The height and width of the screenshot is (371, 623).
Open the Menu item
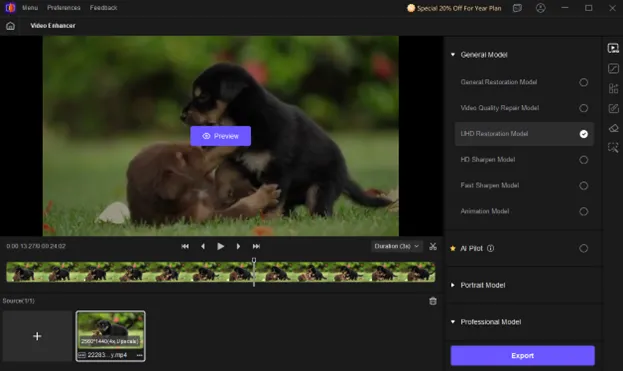(30, 8)
